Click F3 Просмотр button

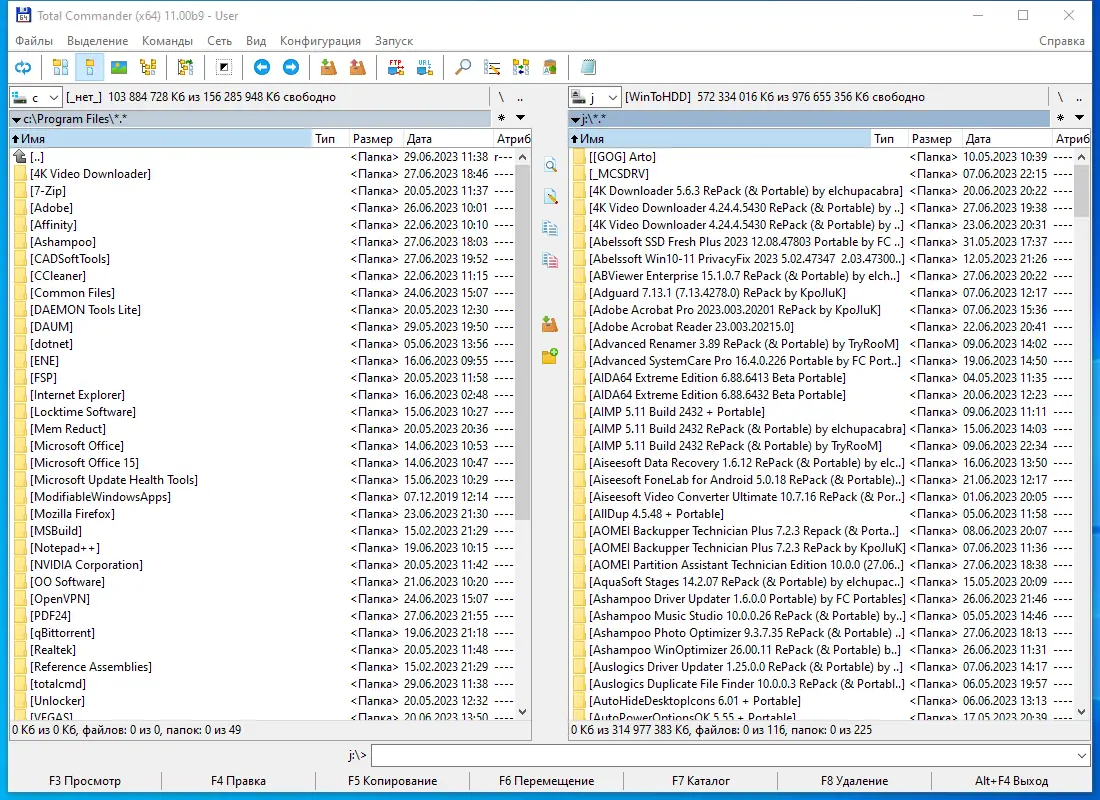tap(85, 780)
